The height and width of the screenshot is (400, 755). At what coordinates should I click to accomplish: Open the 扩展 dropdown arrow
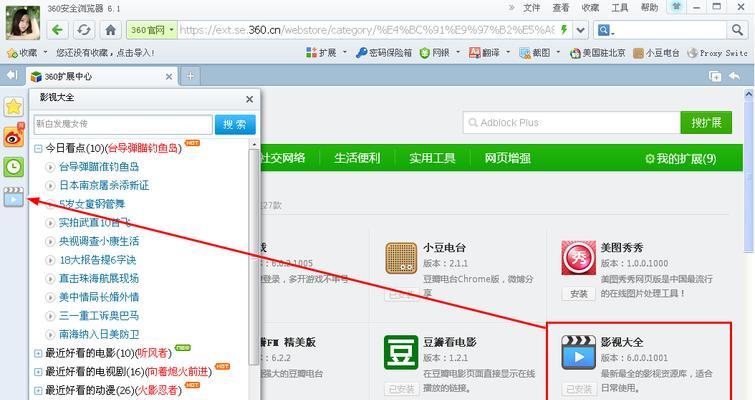tap(344, 52)
